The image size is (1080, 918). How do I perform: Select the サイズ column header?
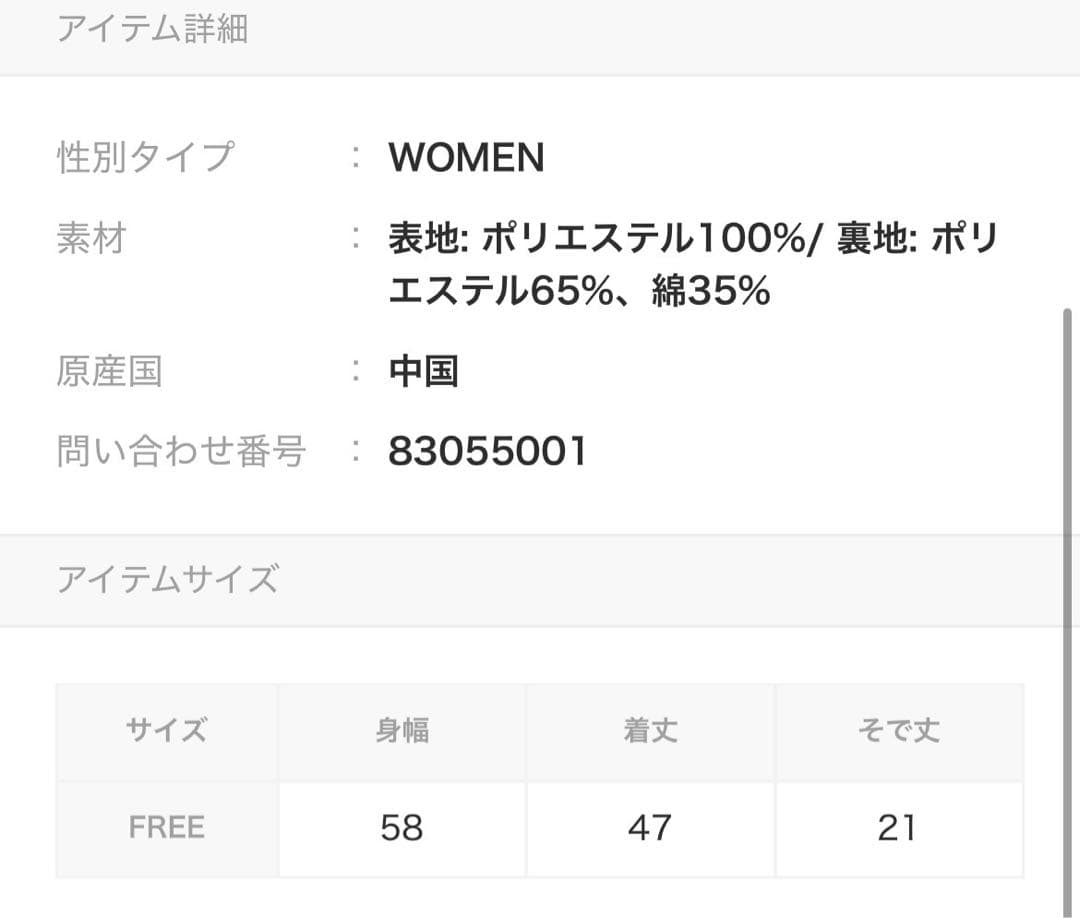click(x=167, y=731)
